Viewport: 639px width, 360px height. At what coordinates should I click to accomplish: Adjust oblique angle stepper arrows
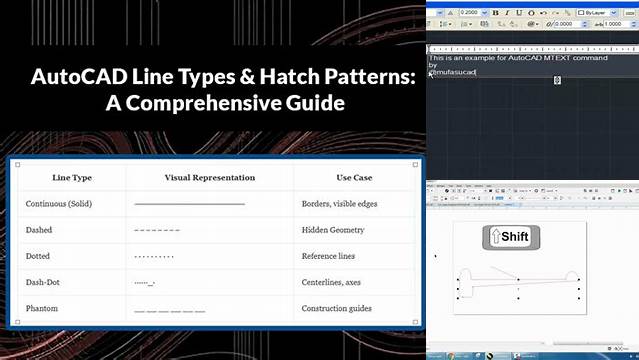pyautogui.click(x=585, y=24)
